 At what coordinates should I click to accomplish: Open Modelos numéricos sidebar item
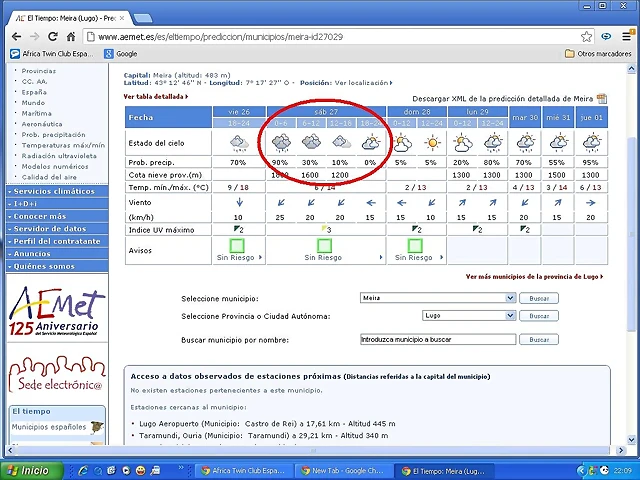pyautogui.click(x=55, y=167)
